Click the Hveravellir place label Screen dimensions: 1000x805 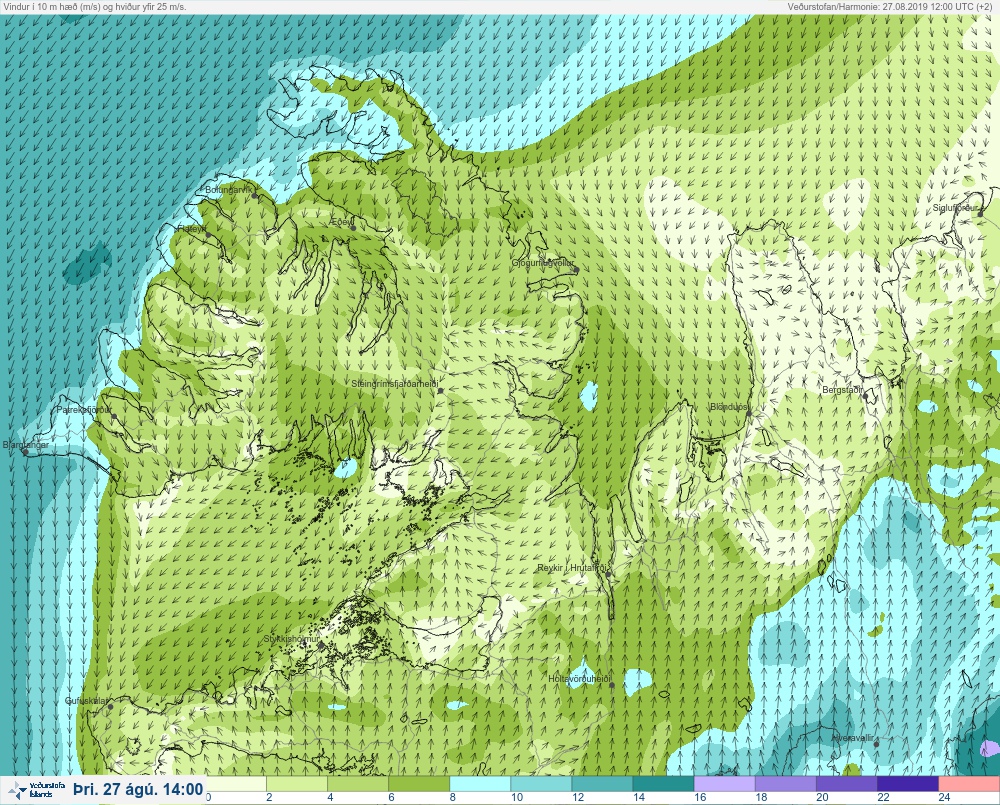coord(853,738)
